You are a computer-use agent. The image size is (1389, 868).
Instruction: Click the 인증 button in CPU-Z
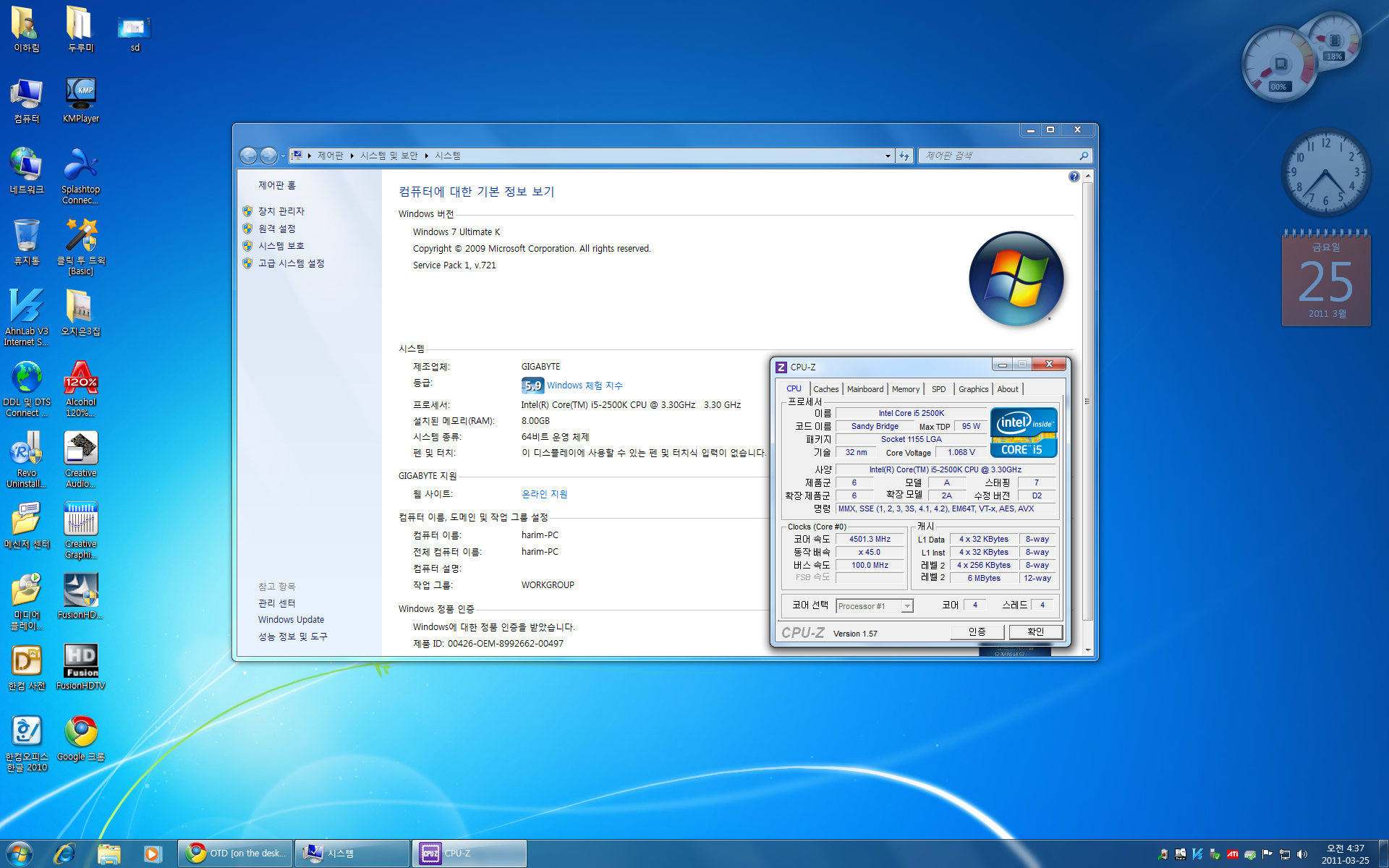[977, 631]
